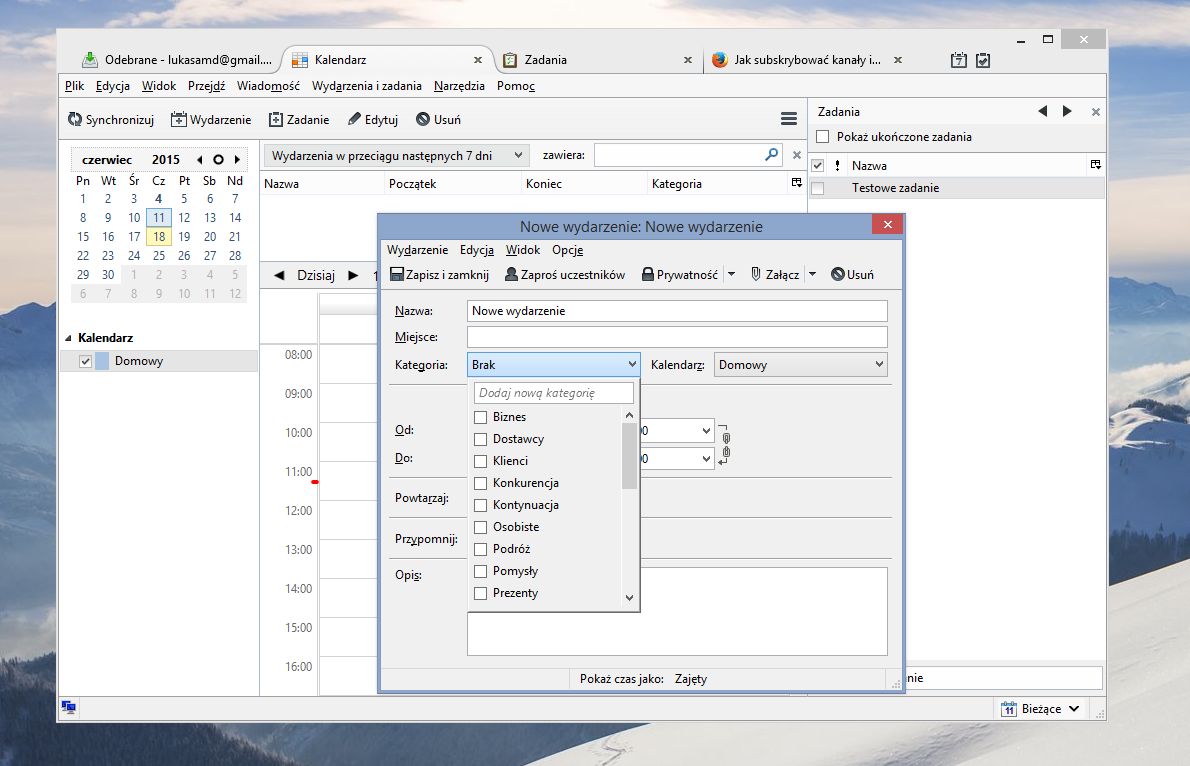Check the Biznes category checkbox
Screen dimensions: 1190x766
coord(480,417)
